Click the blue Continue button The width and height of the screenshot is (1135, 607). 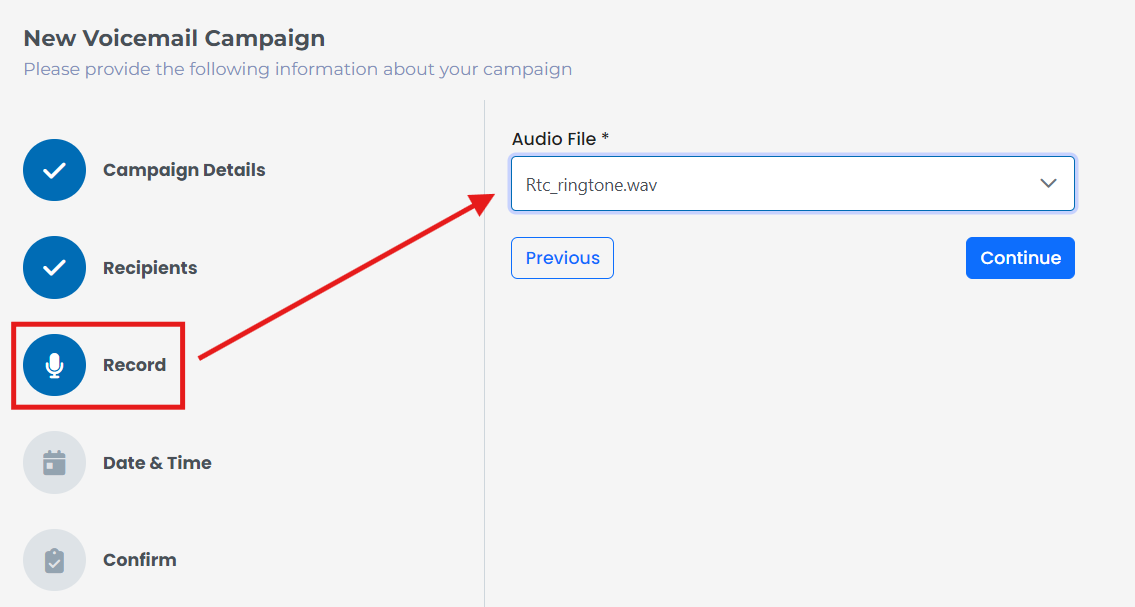[1020, 258]
